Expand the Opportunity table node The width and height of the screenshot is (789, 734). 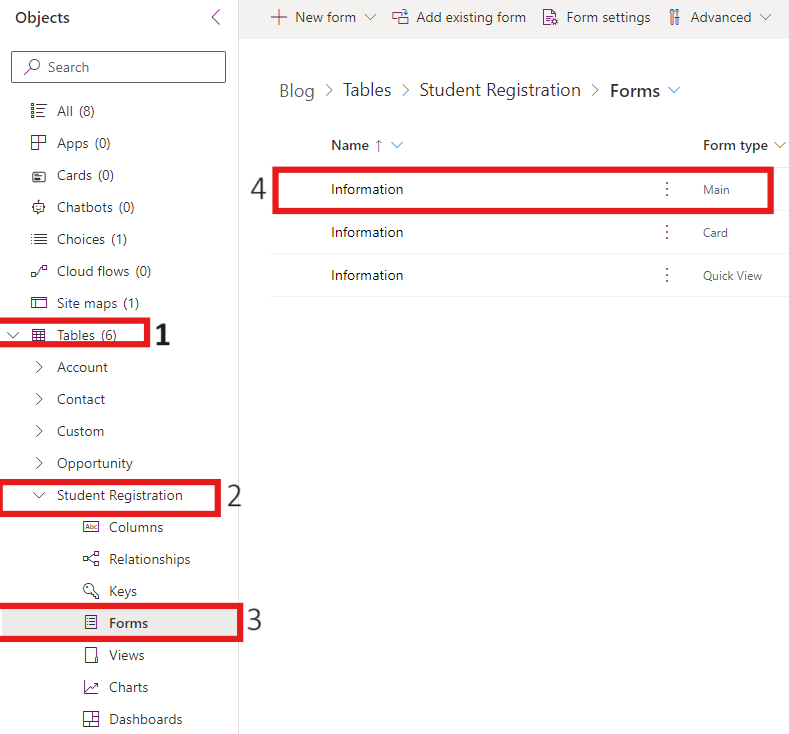pos(39,463)
